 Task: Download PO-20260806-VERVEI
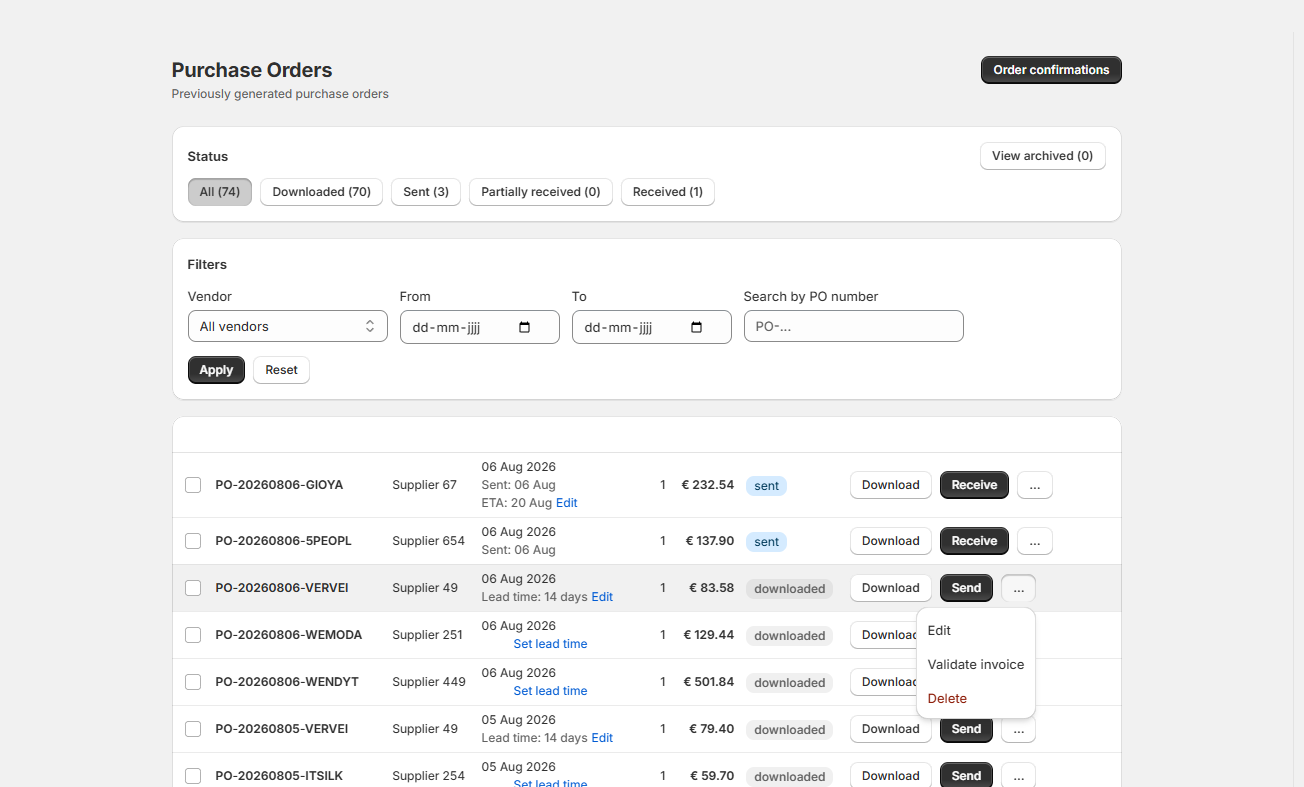(891, 588)
